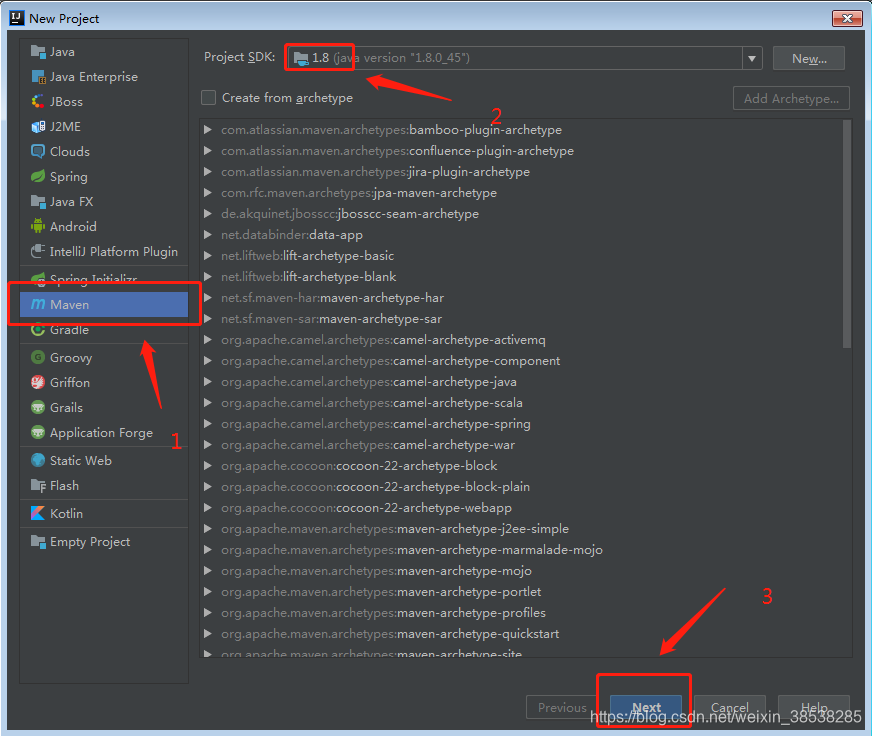This screenshot has height=736, width=872.
Task: Click the Empty Project folder icon
Action: [38, 541]
